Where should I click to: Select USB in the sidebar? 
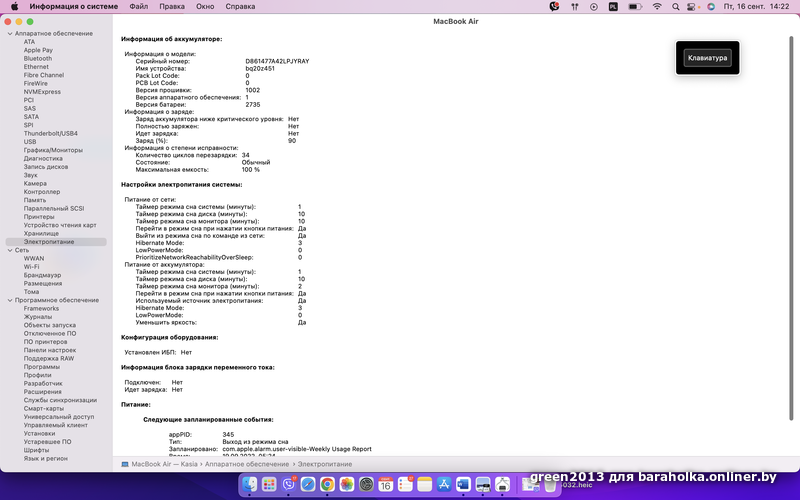click(x=30, y=142)
